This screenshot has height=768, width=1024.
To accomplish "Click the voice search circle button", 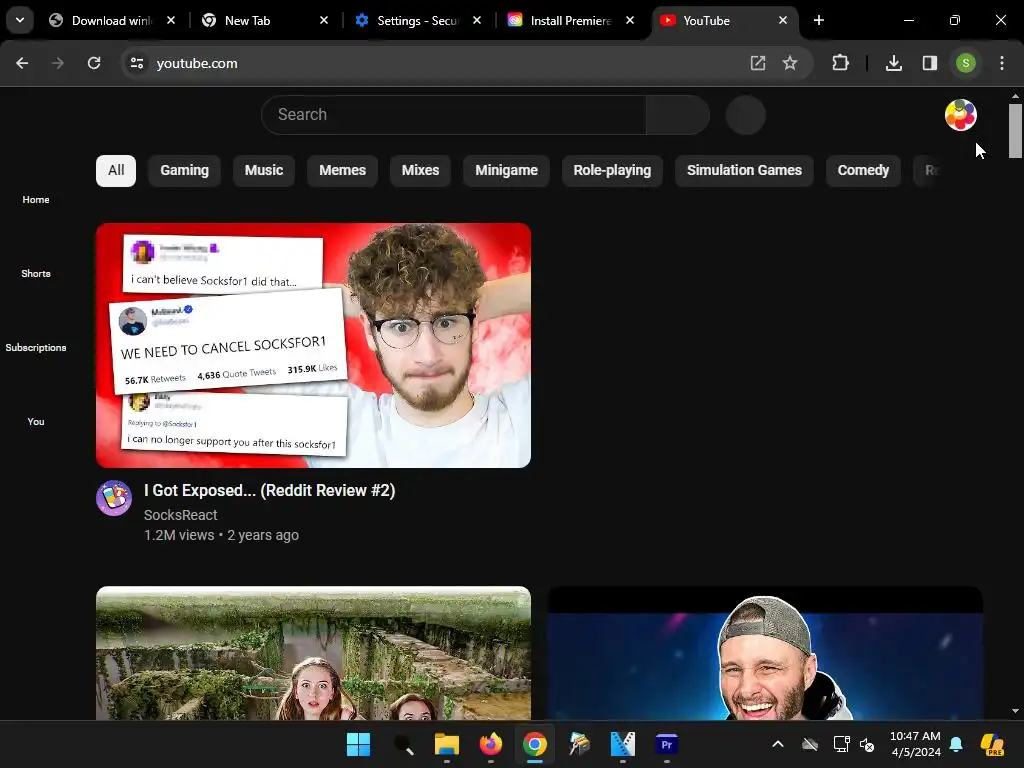I will coord(745,115).
